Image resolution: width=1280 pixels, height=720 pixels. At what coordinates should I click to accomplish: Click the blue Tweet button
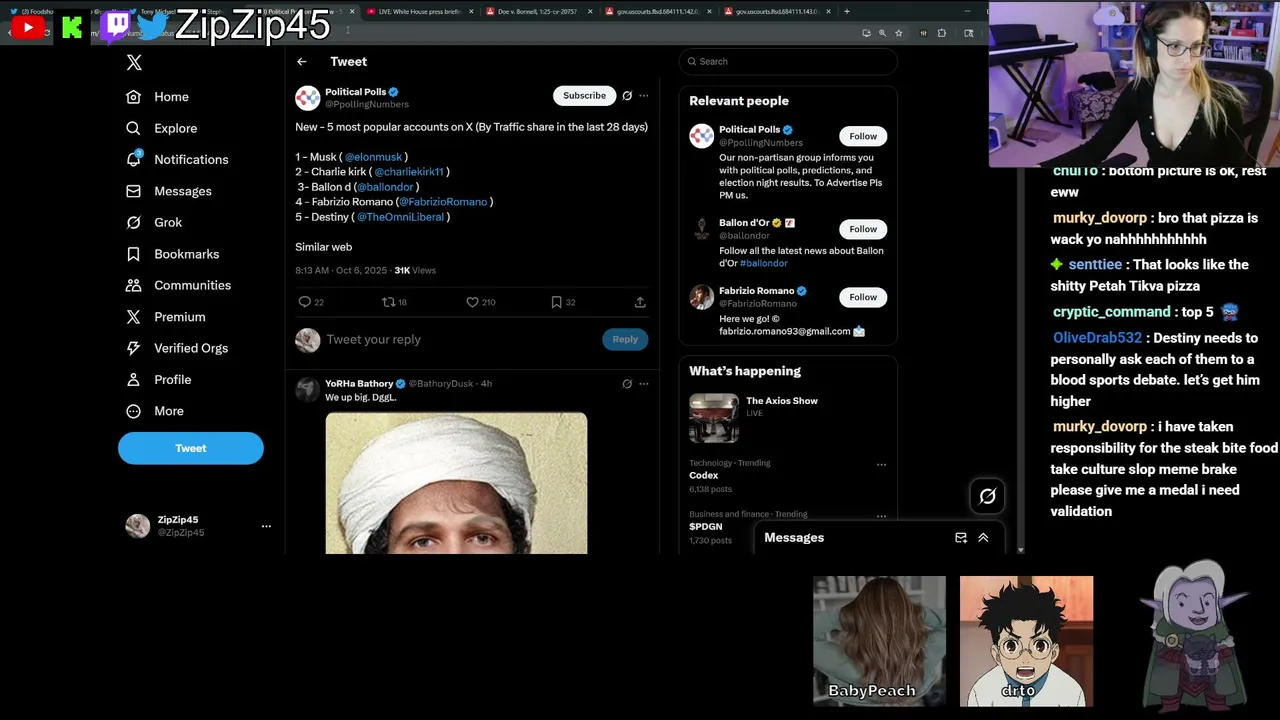(191, 448)
